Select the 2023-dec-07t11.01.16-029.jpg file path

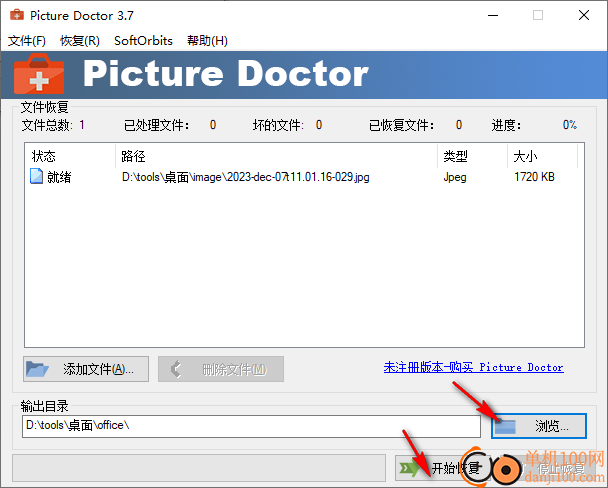(245, 177)
